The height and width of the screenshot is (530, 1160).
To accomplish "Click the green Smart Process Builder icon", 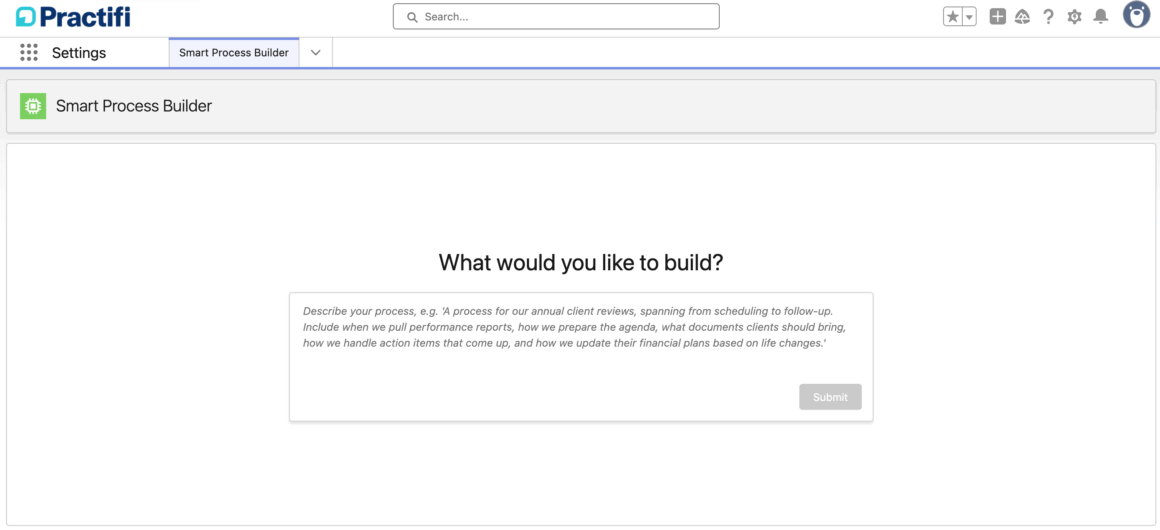I will tap(33, 106).
